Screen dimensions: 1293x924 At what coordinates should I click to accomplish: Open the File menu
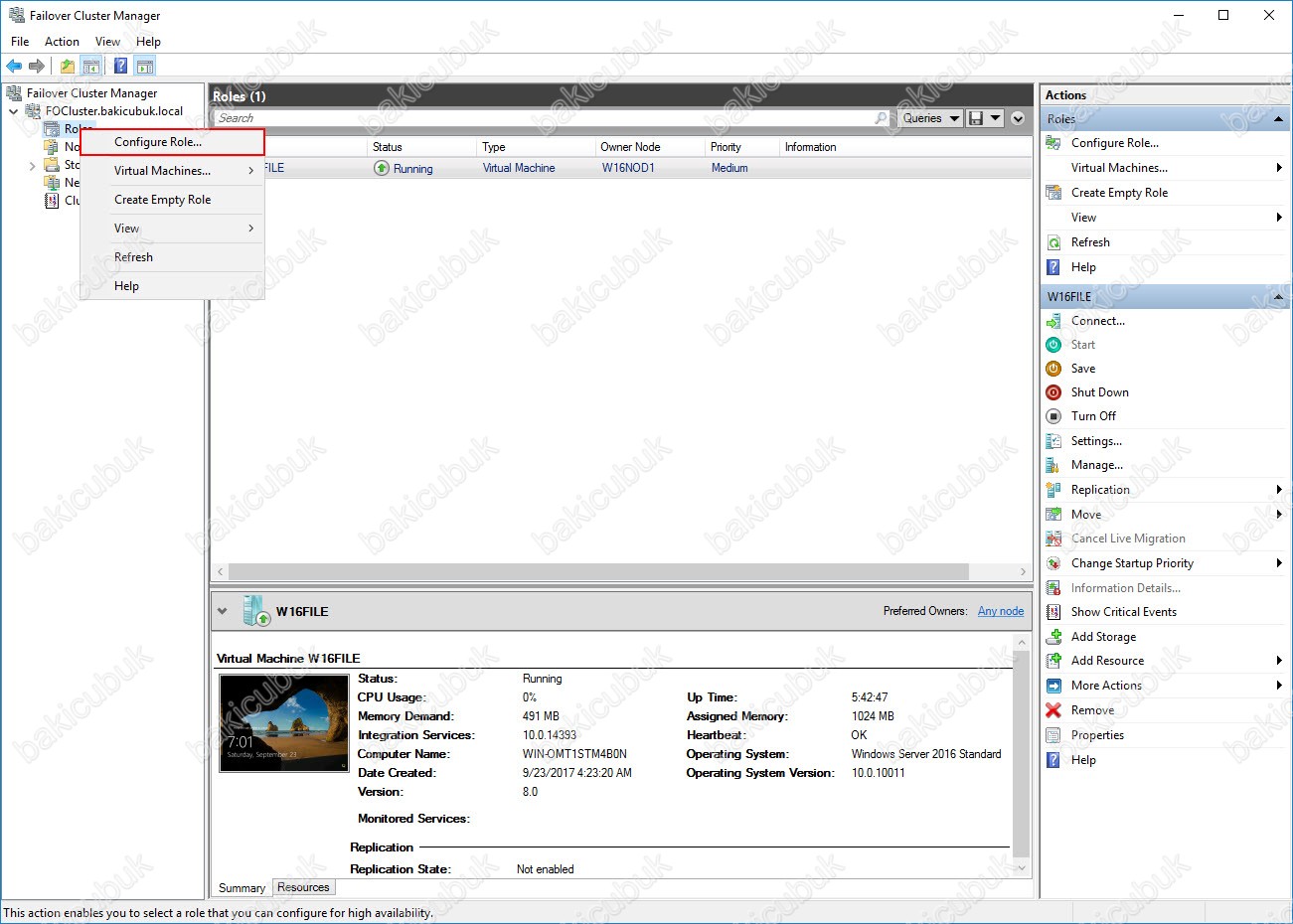pyautogui.click(x=20, y=42)
